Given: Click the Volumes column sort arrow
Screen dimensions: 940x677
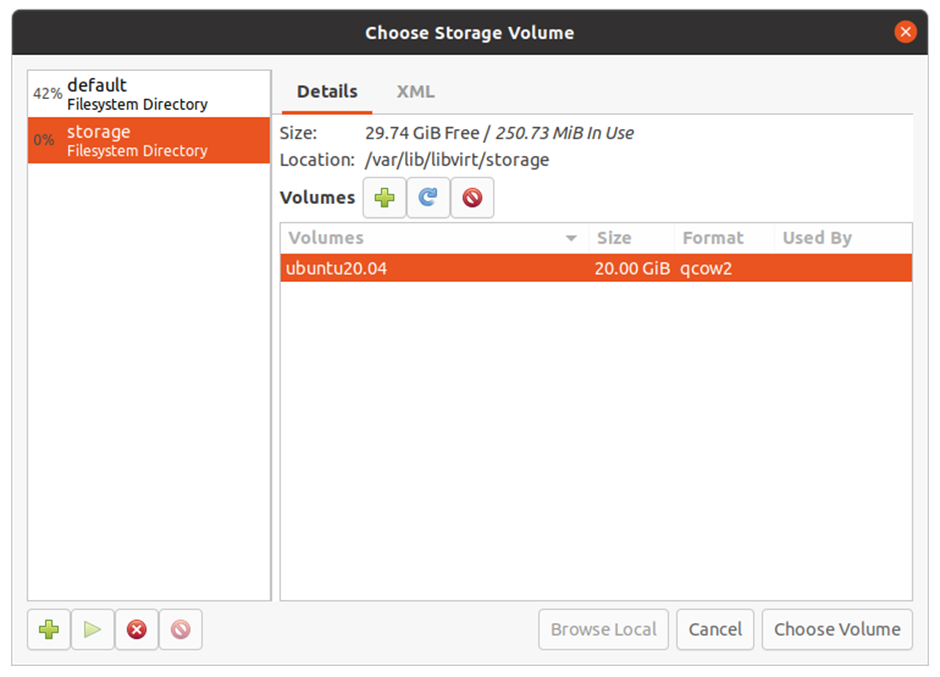Looking at the screenshot, I should point(571,238).
